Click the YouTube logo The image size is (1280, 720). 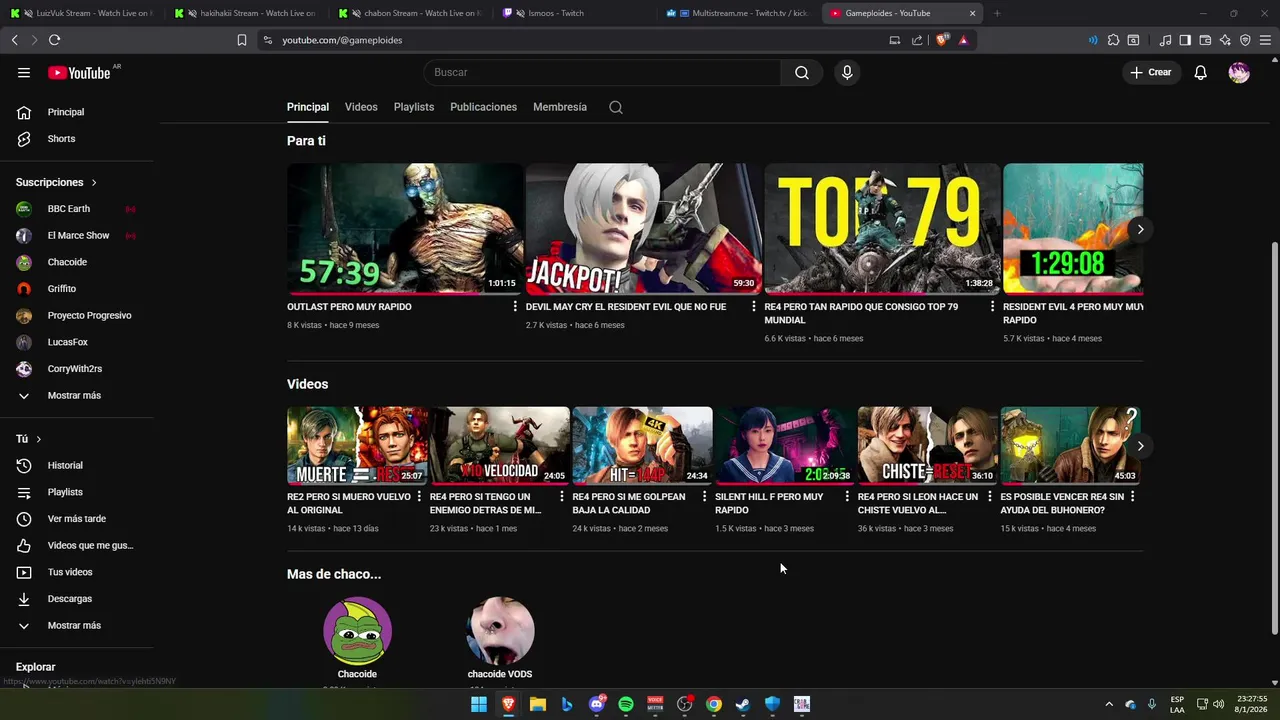[x=79, y=72]
